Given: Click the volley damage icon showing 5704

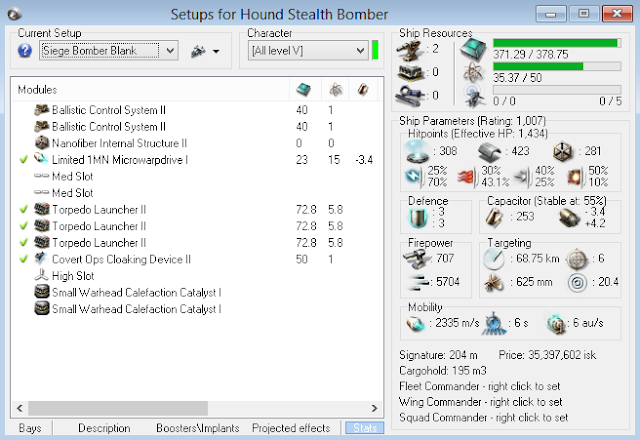Looking at the screenshot, I should [x=417, y=282].
